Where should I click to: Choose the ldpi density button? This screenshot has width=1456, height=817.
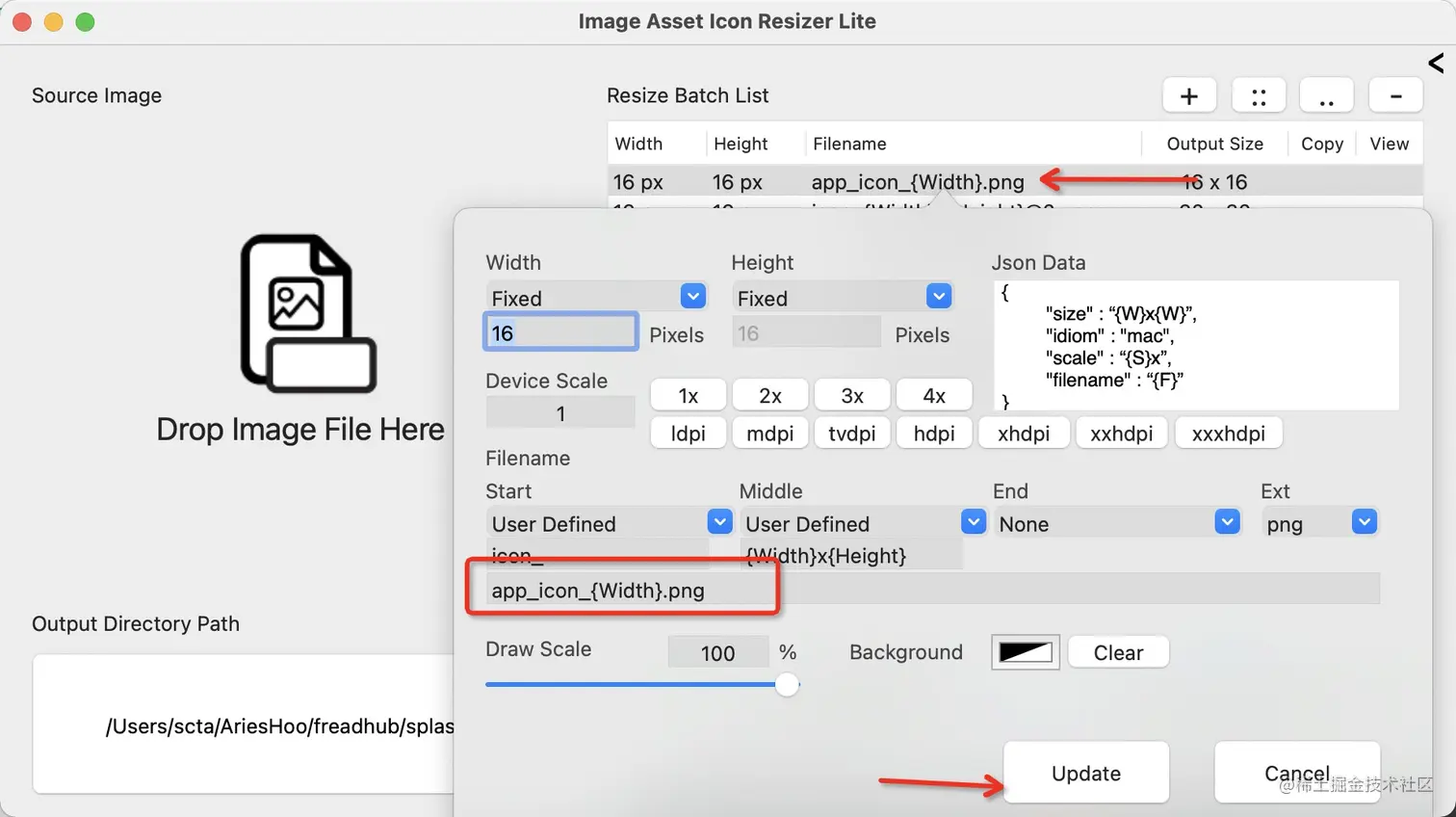tap(688, 433)
